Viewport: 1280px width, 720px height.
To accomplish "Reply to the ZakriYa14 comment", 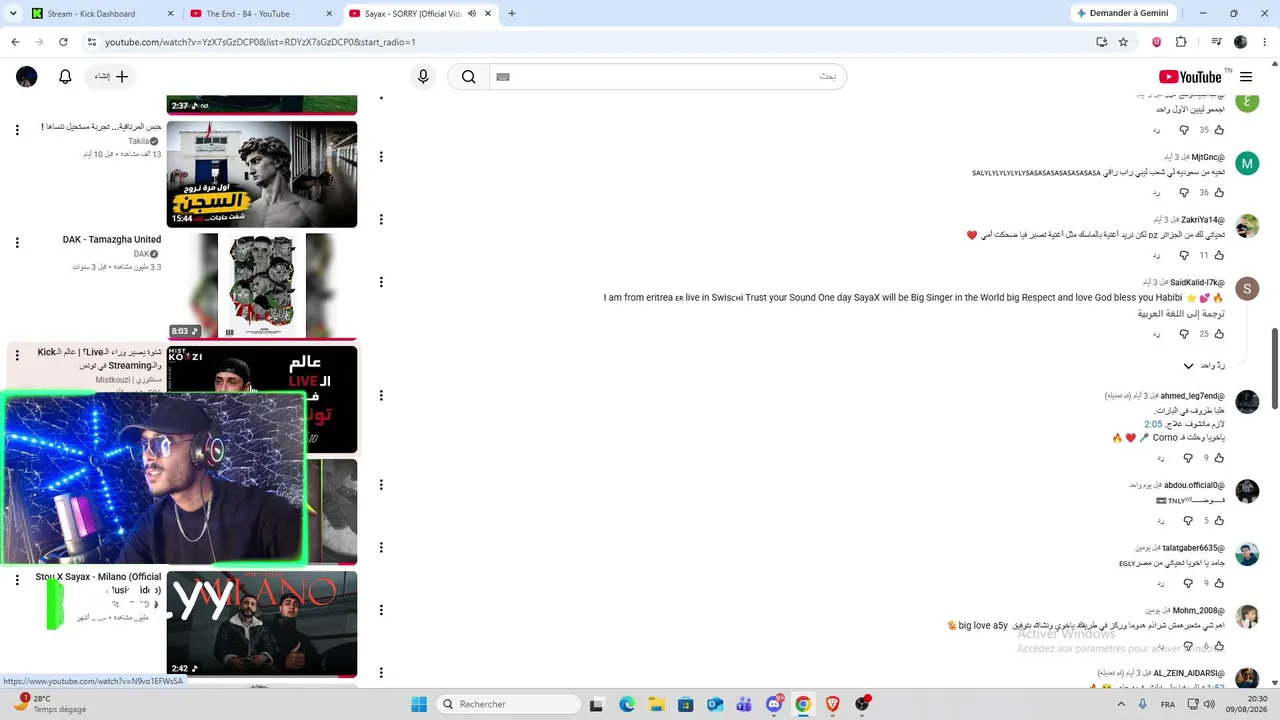I will (x=1157, y=255).
